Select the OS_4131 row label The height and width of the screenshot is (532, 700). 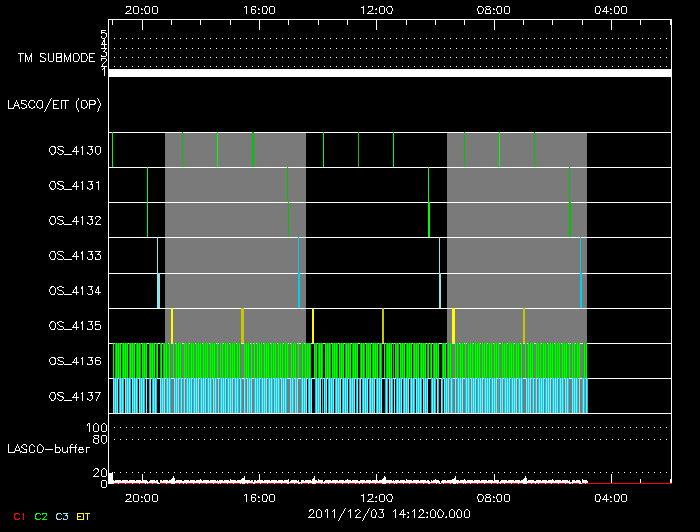point(75,186)
